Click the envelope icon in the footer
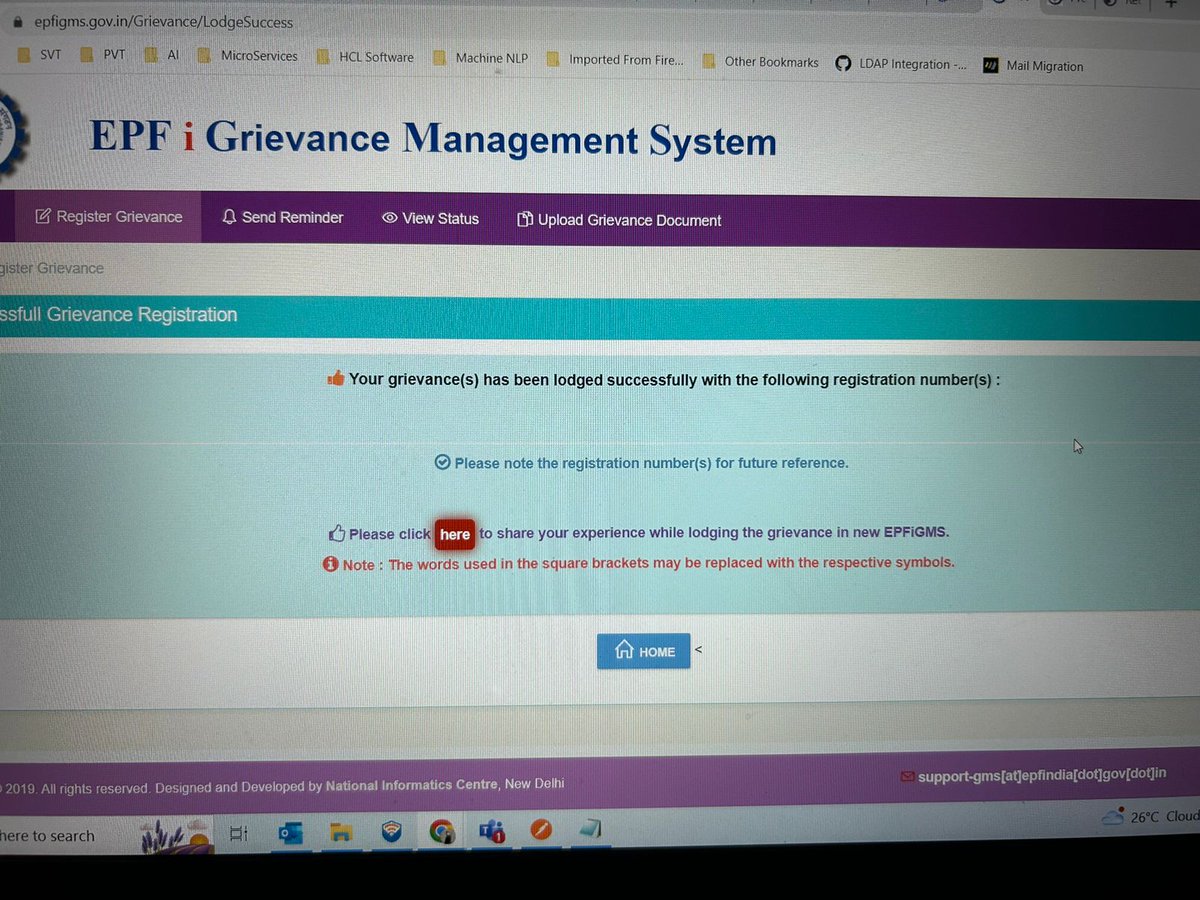This screenshot has height=900, width=1200. point(908,776)
